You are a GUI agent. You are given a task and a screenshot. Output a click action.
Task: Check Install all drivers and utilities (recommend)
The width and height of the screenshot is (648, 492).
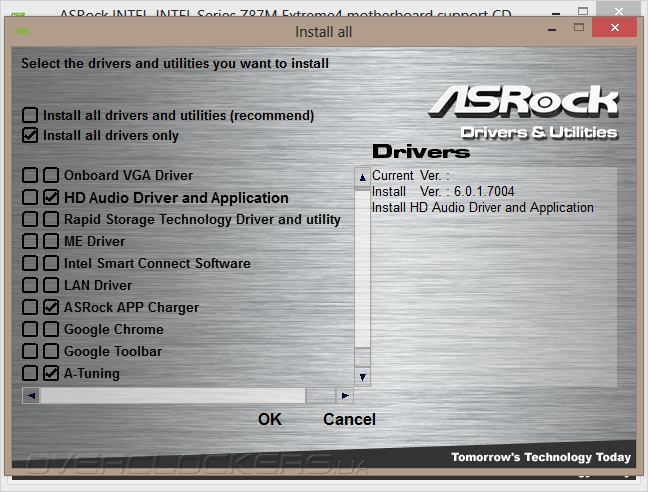click(x=30, y=115)
